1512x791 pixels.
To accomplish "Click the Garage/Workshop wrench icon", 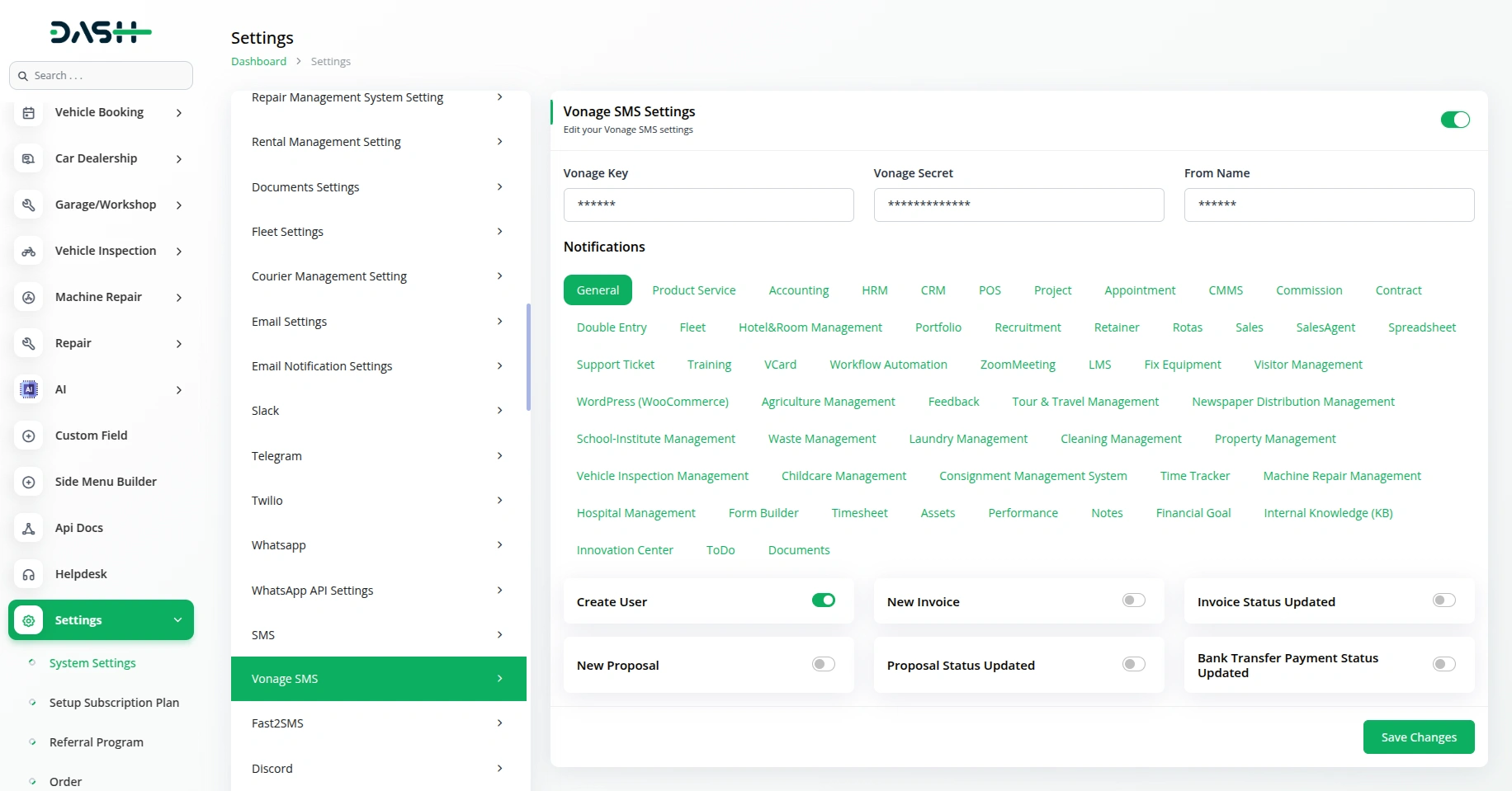I will coord(29,205).
